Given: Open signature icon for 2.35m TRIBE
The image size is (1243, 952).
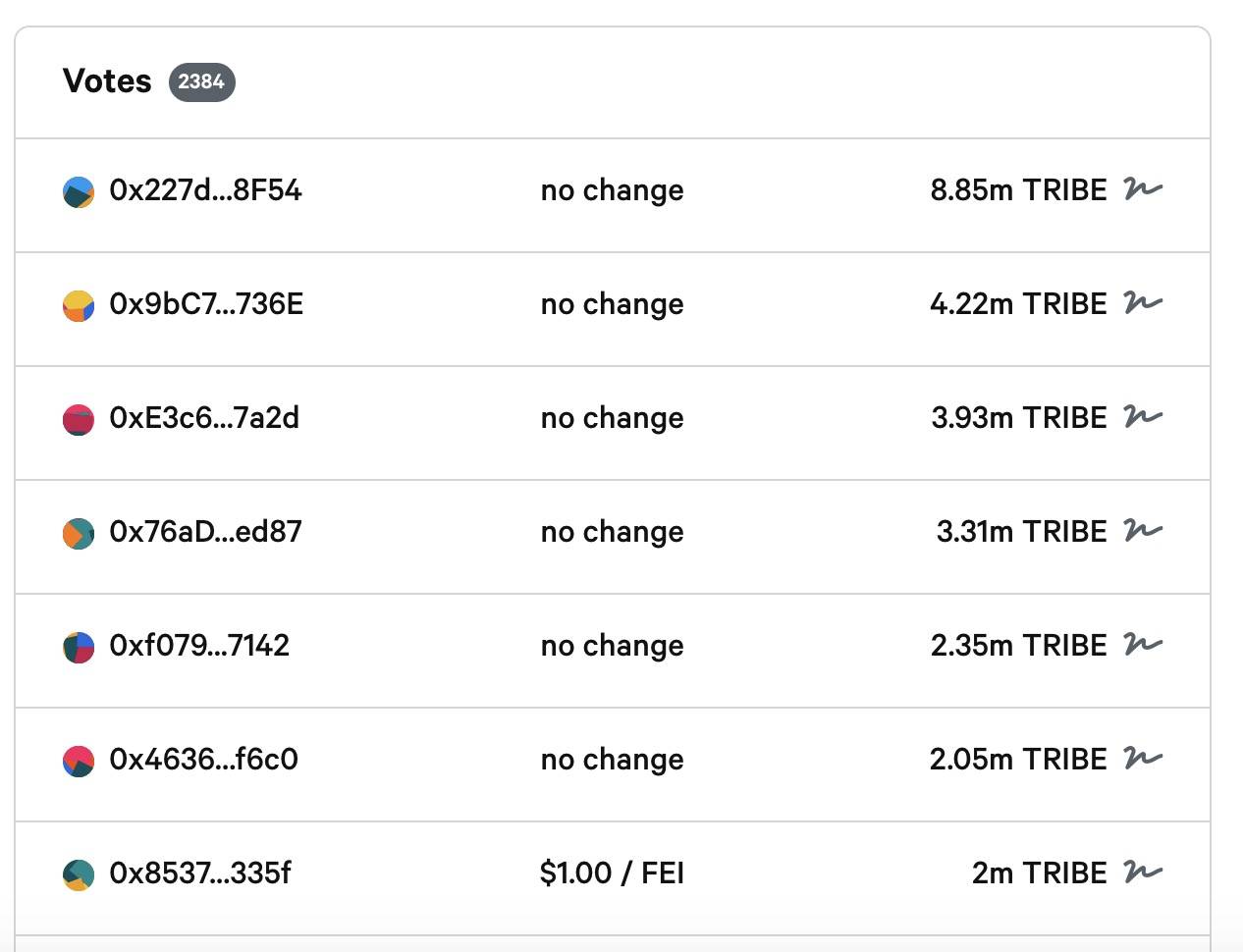Looking at the screenshot, I should tap(1143, 645).
